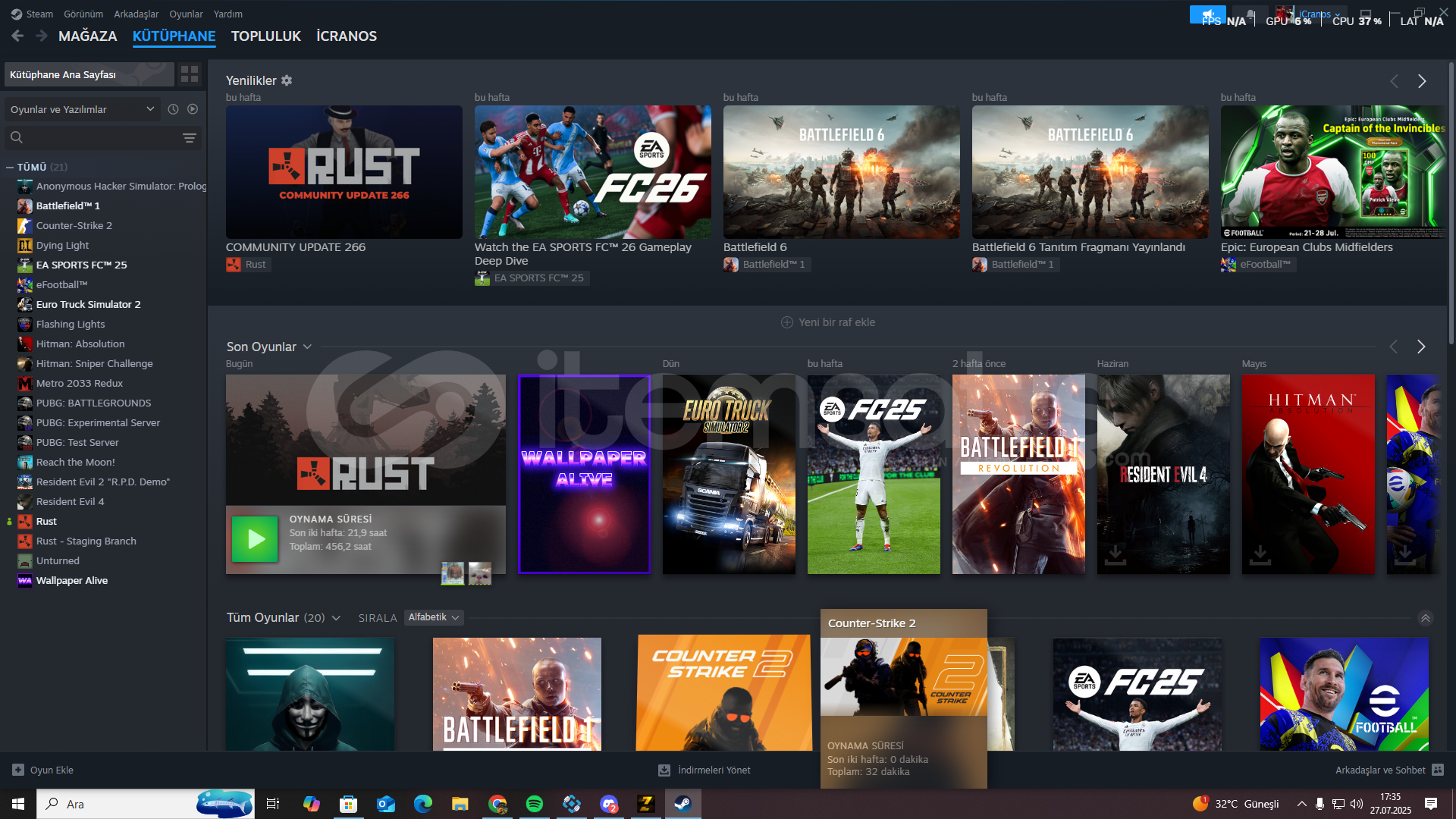Click library vertical scrollbar
The image size is (1456, 819).
click(1451, 205)
